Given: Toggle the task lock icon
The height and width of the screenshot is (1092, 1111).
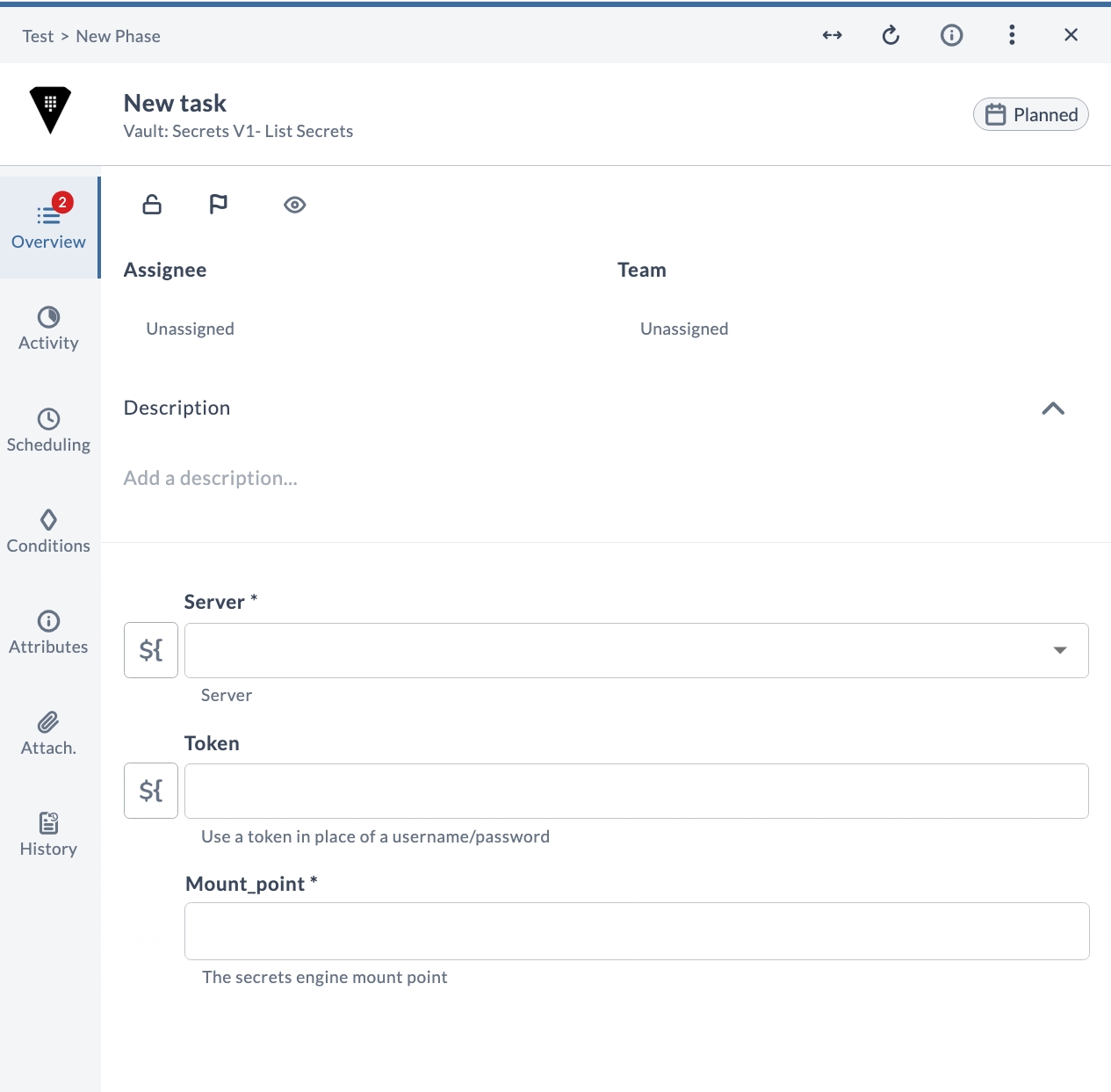Looking at the screenshot, I should click(x=152, y=205).
